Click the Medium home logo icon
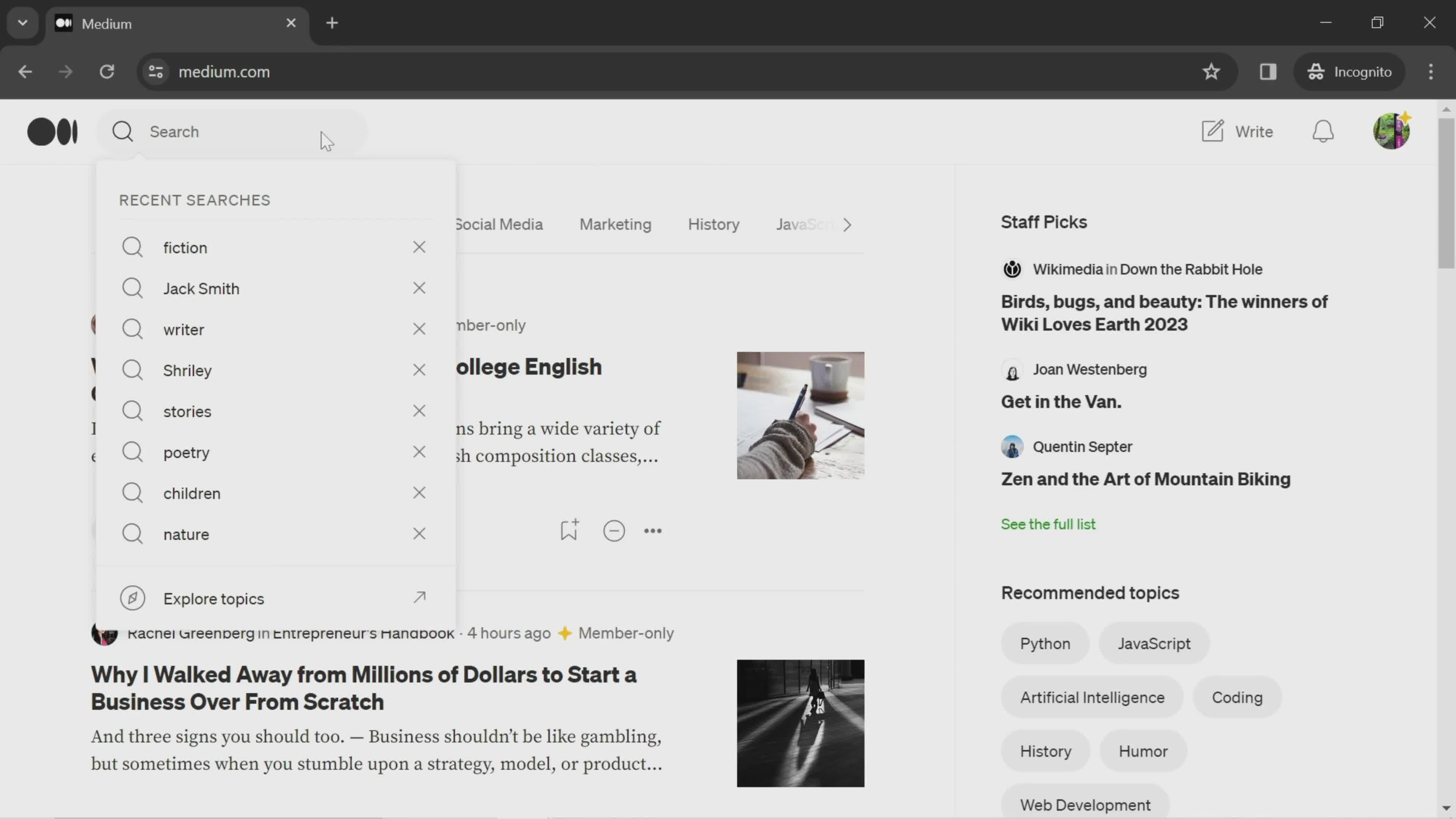Image resolution: width=1456 pixels, height=819 pixels. coord(52,131)
